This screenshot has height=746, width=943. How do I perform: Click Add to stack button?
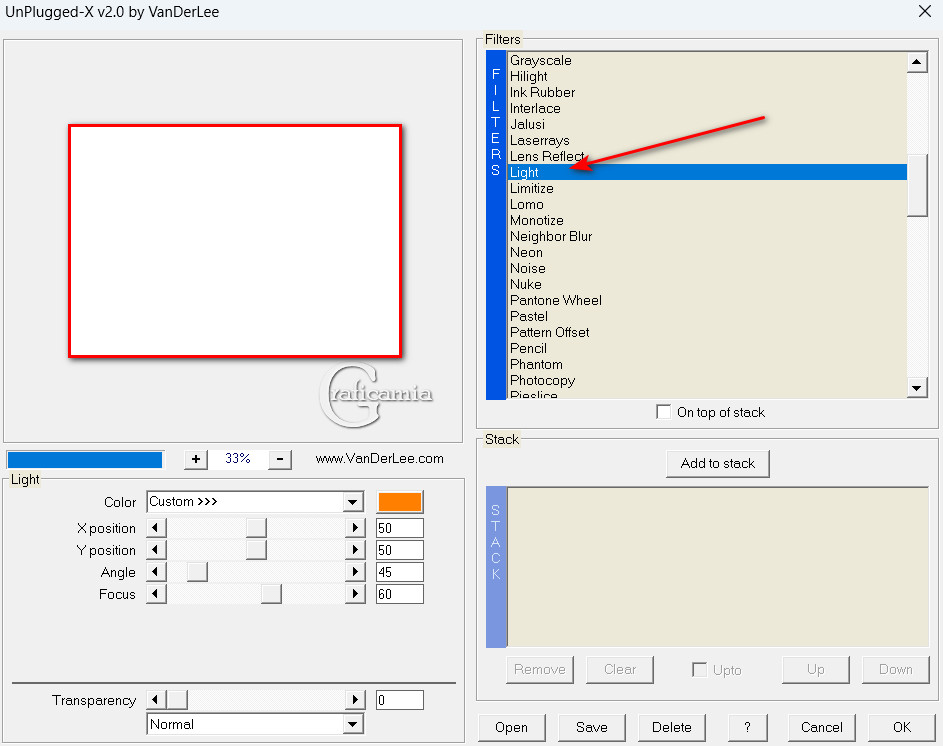[x=717, y=463]
